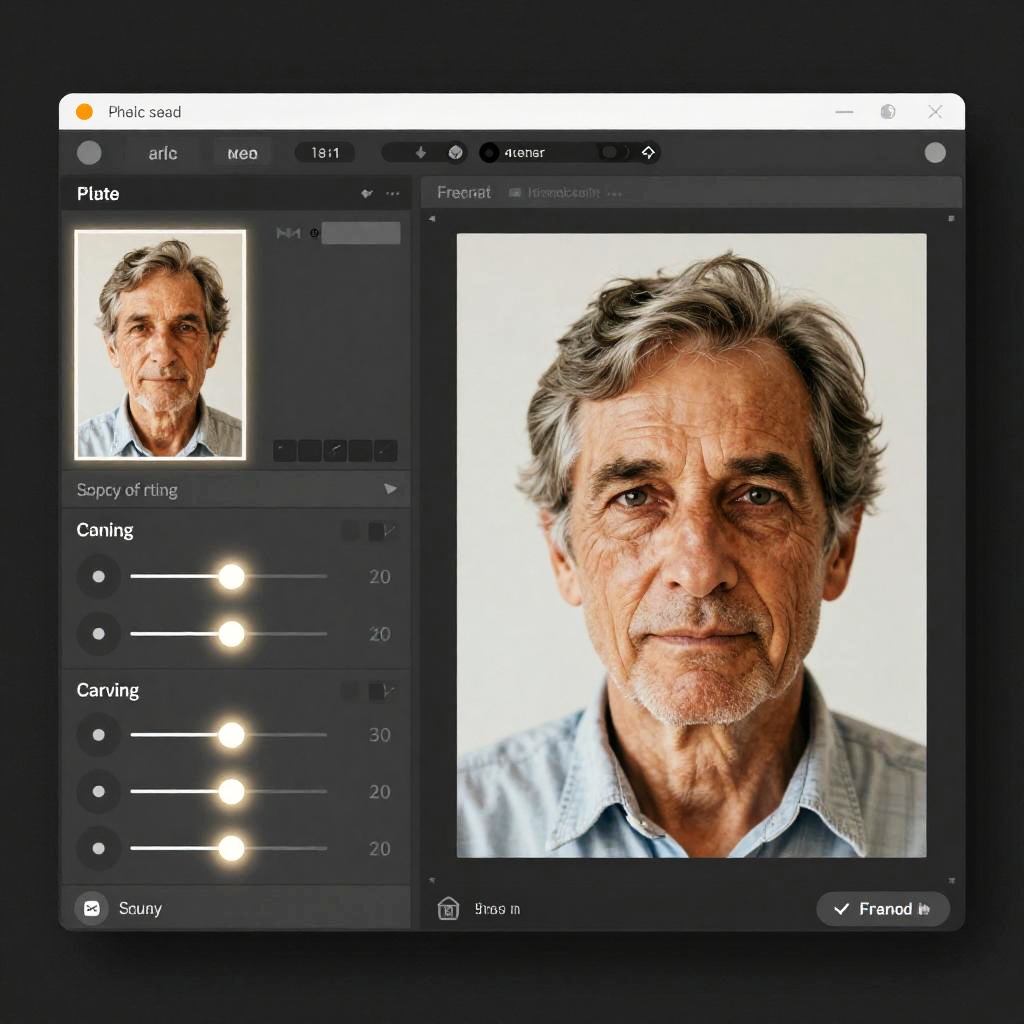1024x1024 pixels.
Task: Expand the 'Sopcy of rting' section arrow
Action: point(390,489)
